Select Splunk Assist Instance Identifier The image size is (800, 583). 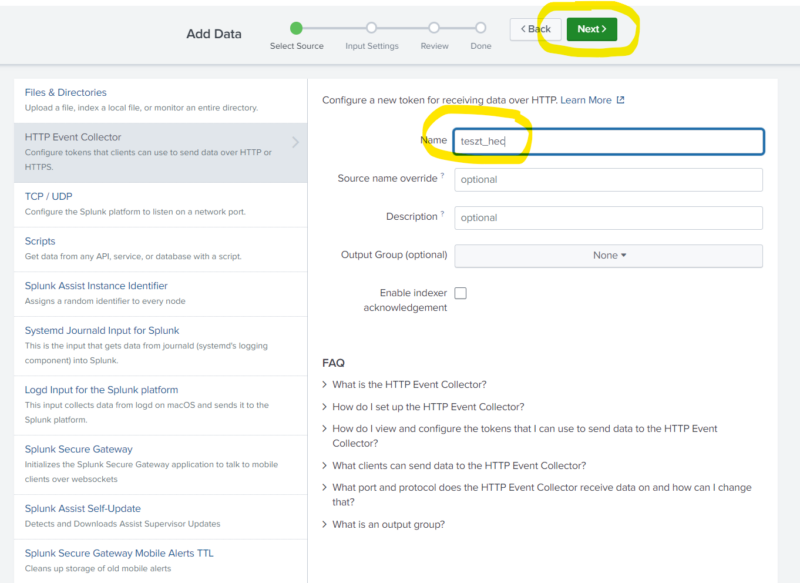coord(161,294)
